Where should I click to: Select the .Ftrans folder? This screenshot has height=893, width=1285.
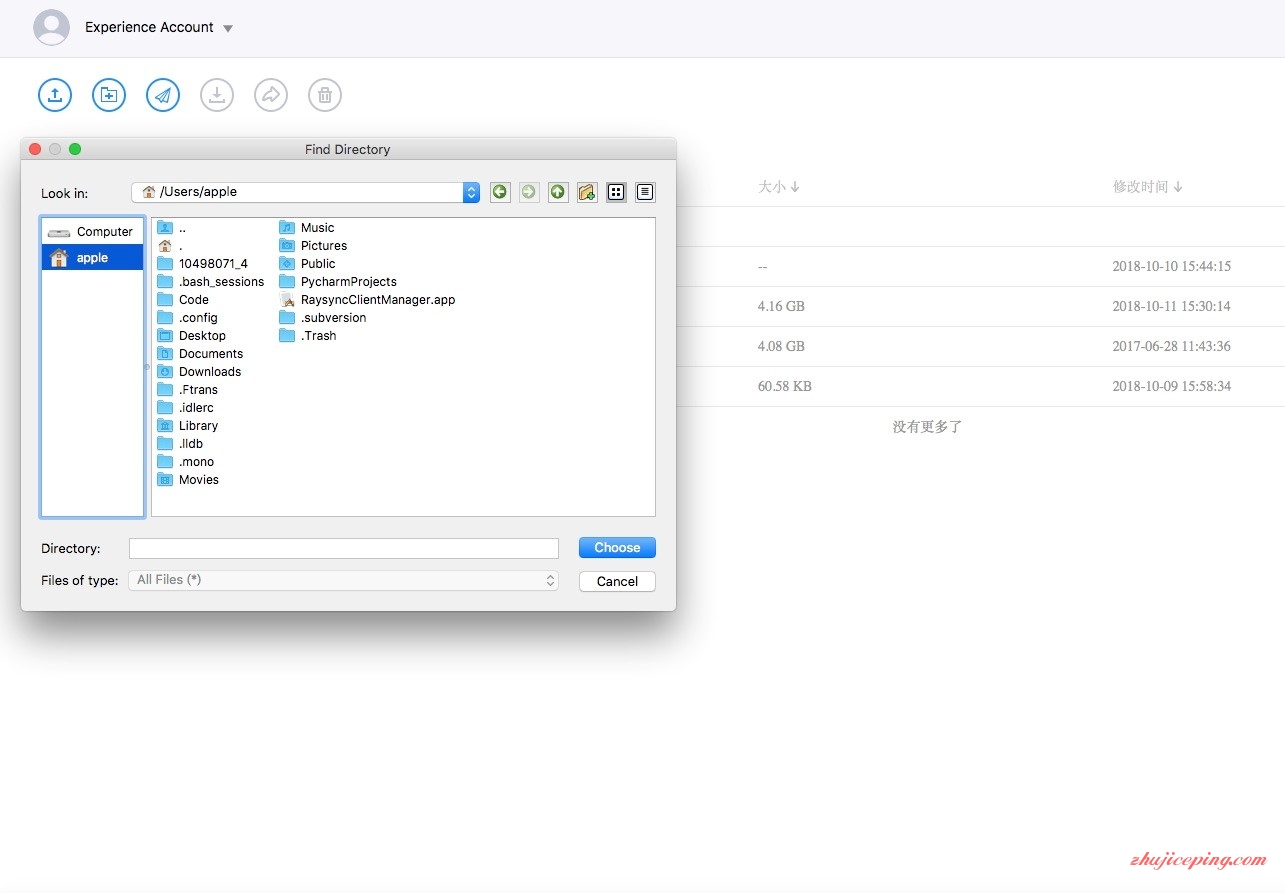(x=187, y=390)
